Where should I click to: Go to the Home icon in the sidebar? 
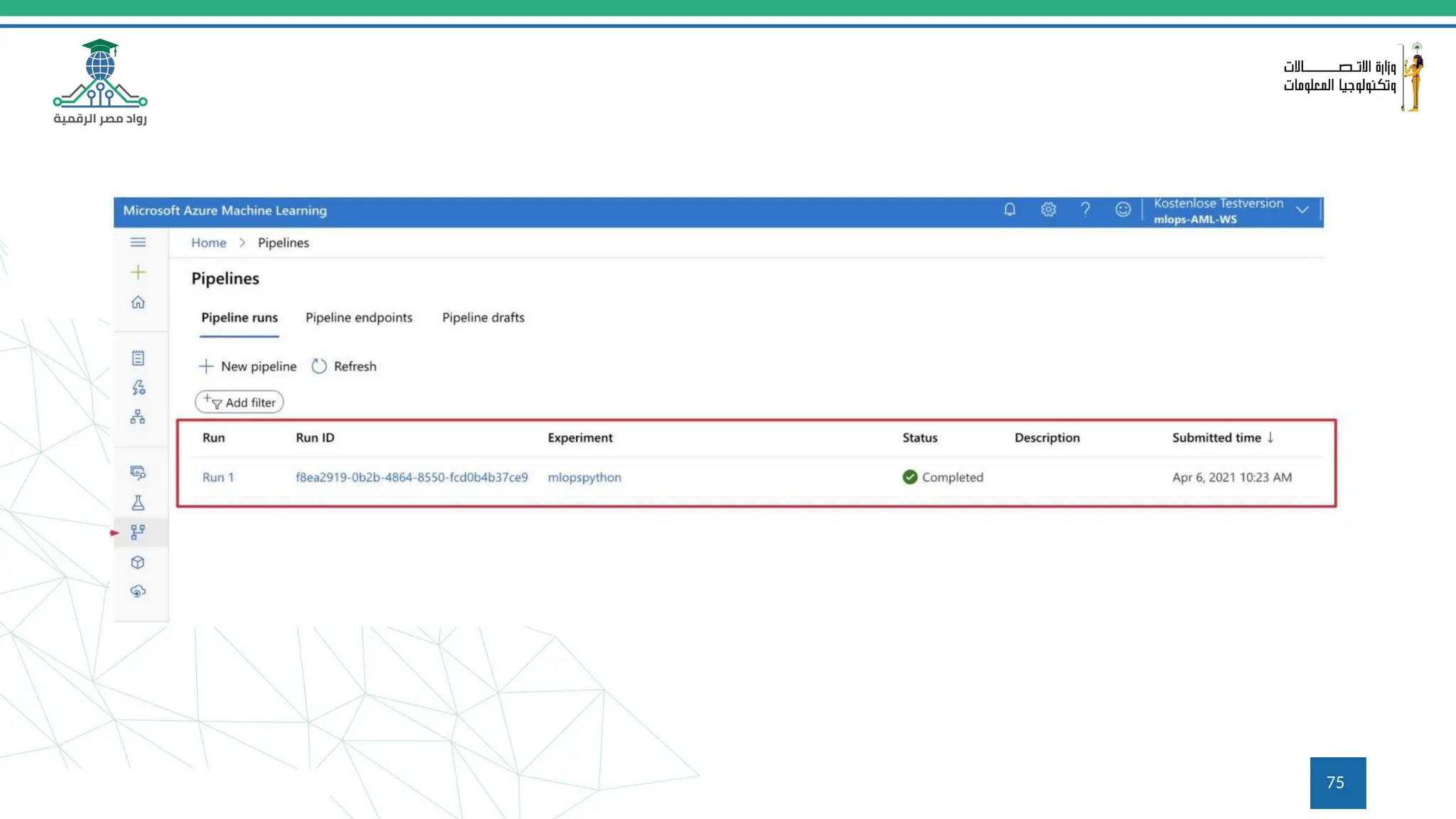click(x=138, y=302)
